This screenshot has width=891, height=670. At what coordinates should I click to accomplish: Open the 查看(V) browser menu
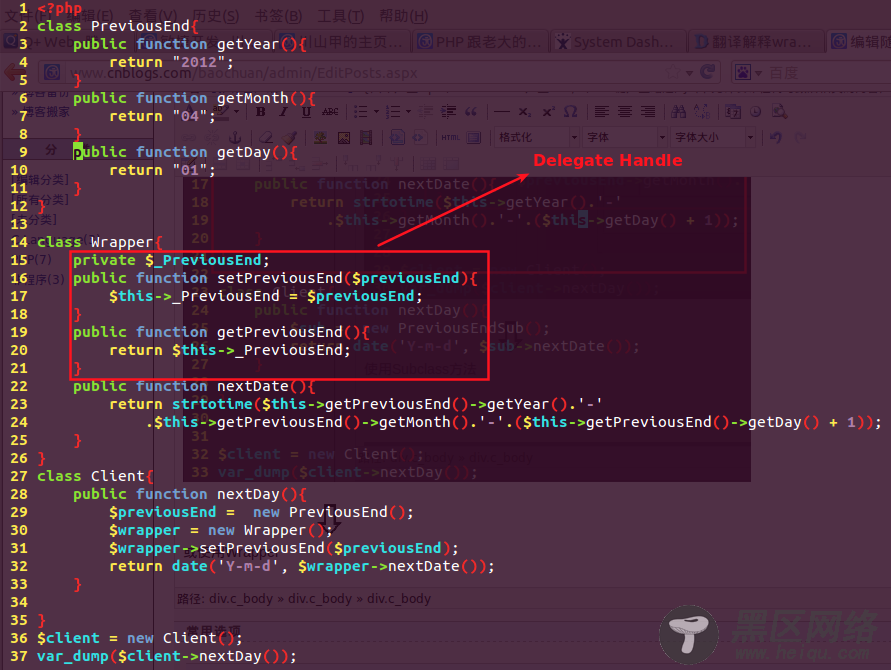pos(152,16)
